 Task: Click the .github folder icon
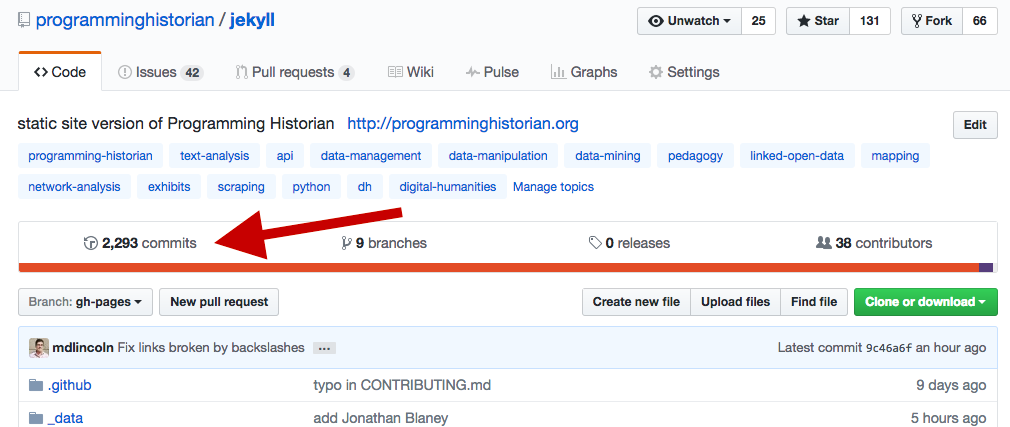(x=36, y=385)
